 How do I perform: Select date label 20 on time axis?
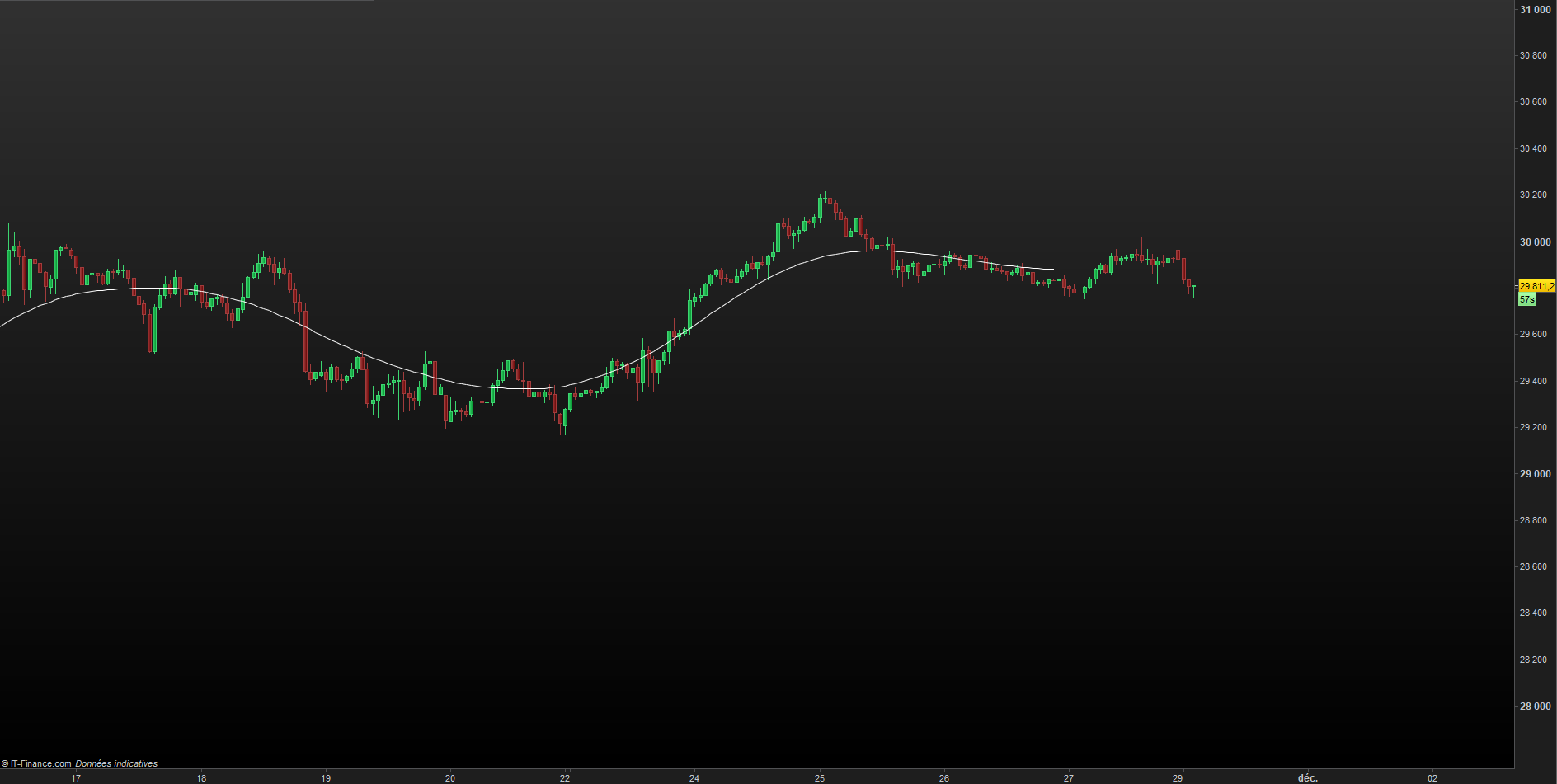[x=450, y=778]
